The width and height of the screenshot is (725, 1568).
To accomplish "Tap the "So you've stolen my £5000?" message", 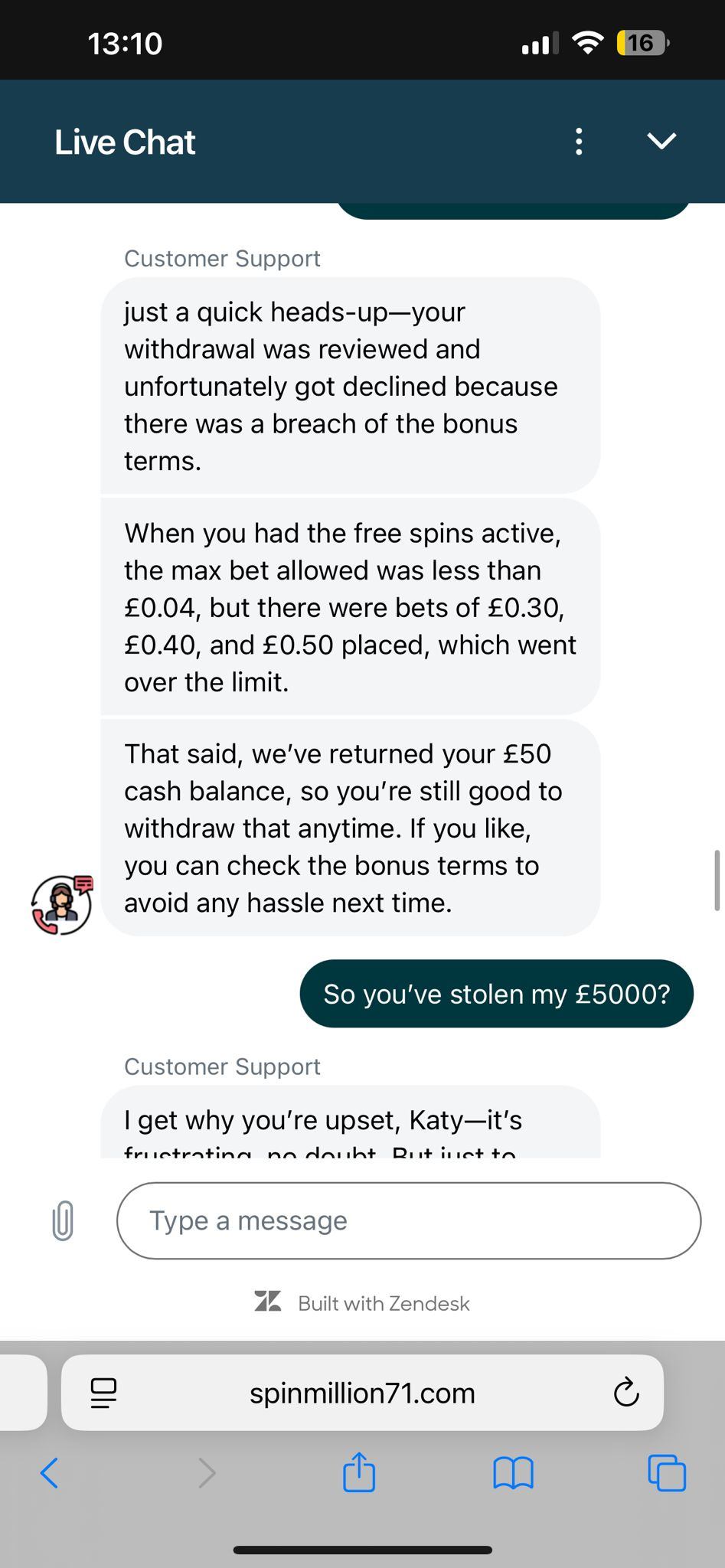I will pyautogui.click(x=496, y=994).
